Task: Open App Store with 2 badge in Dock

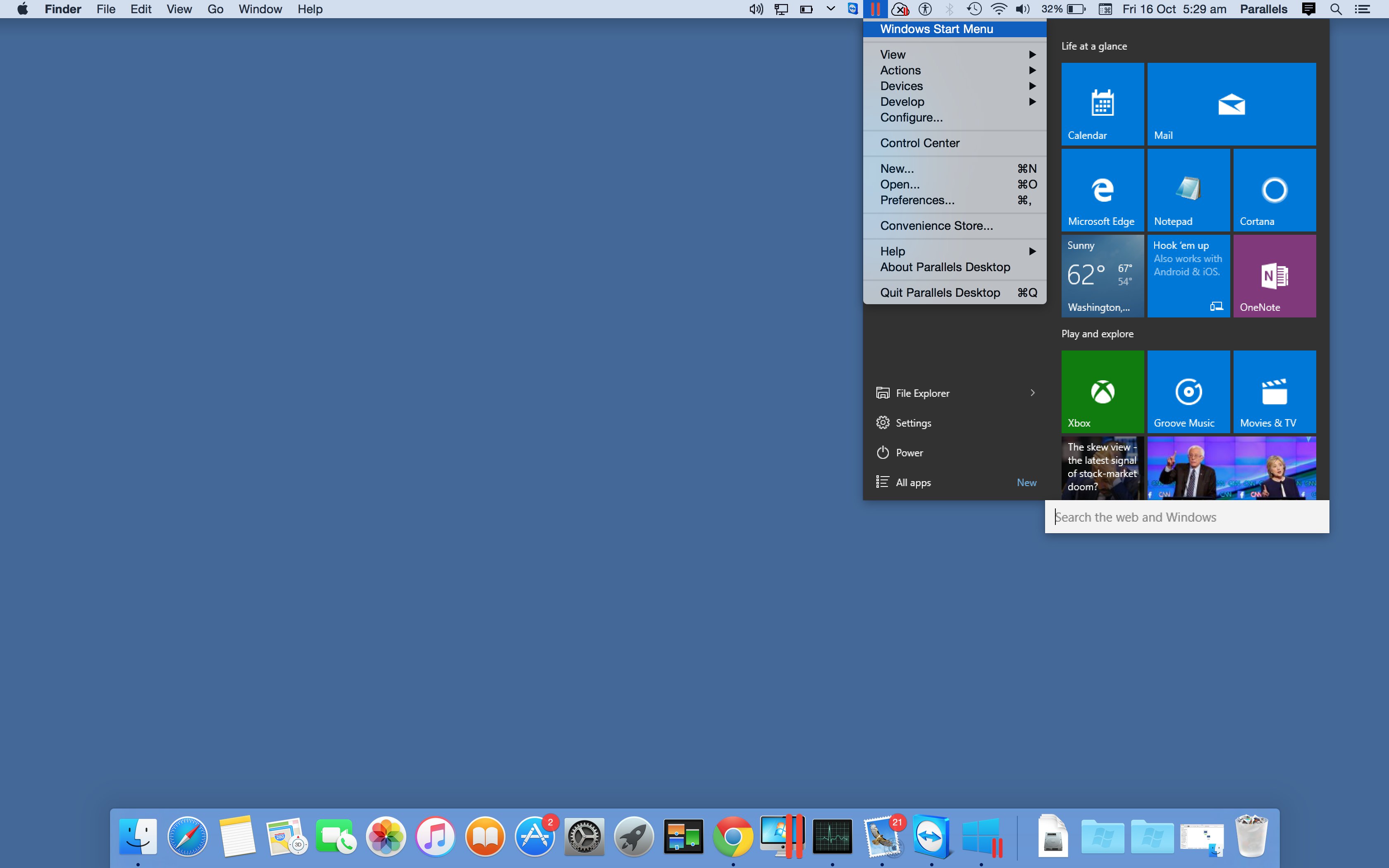Action: (535, 836)
